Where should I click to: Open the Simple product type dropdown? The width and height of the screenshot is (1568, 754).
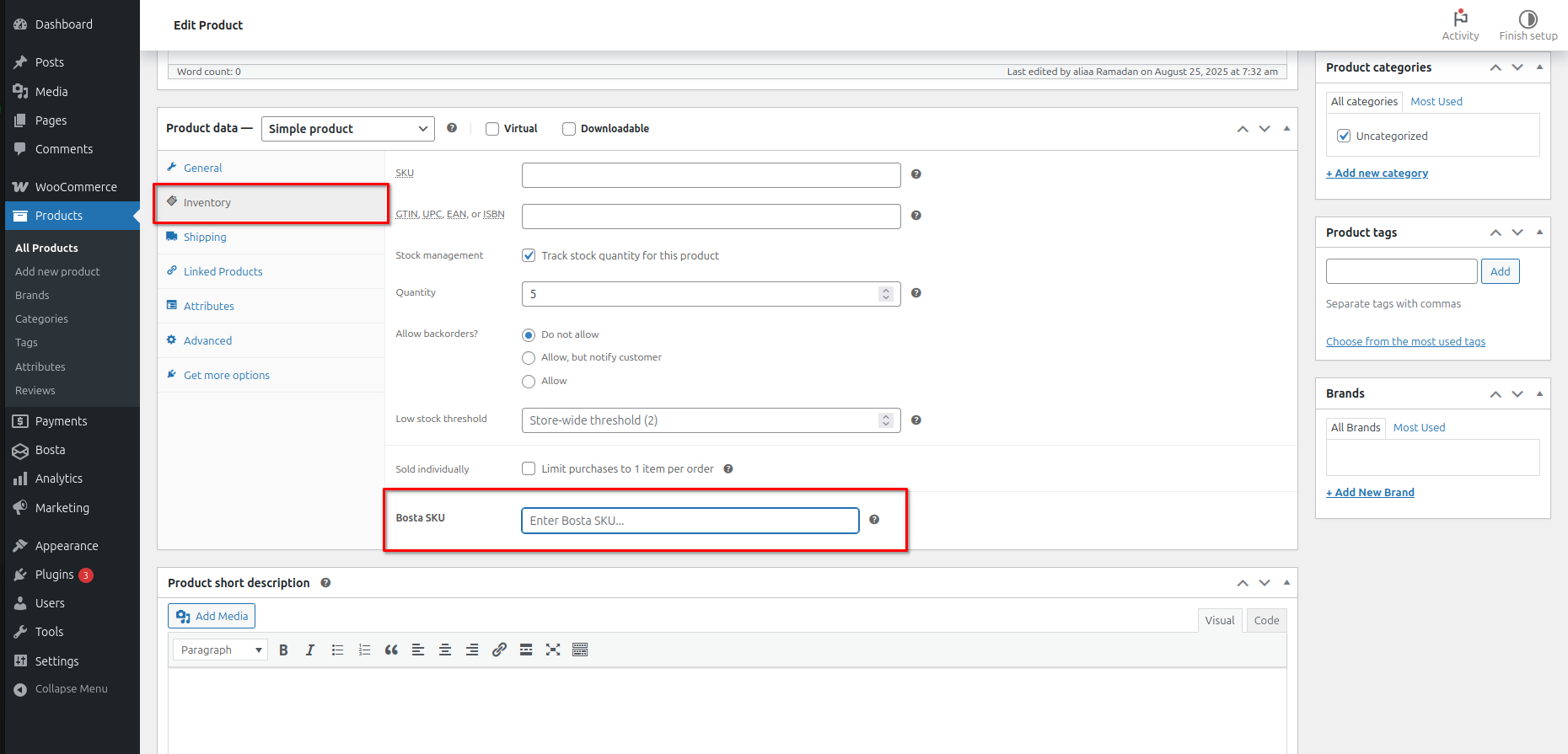[x=348, y=129]
